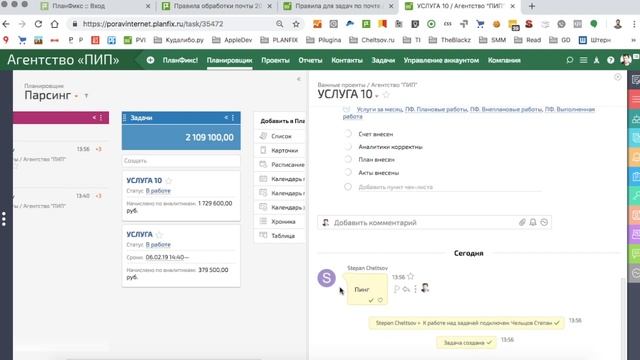The image size is (640, 360).
Task: Open Задачи column options dots
Action: [x=233, y=118]
